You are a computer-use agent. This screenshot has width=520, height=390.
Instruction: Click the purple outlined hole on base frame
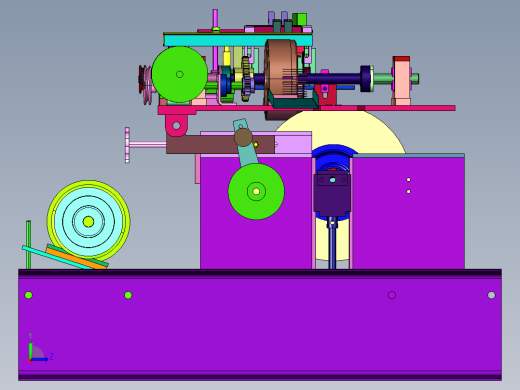coord(392,295)
